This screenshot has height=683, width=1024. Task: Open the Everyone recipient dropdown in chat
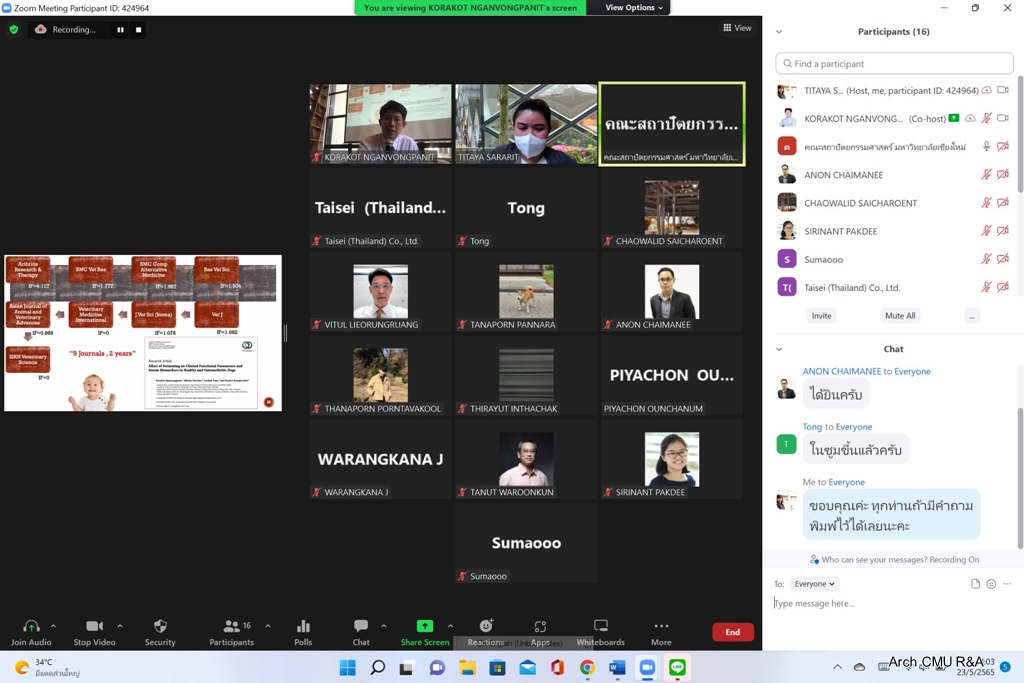814,584
